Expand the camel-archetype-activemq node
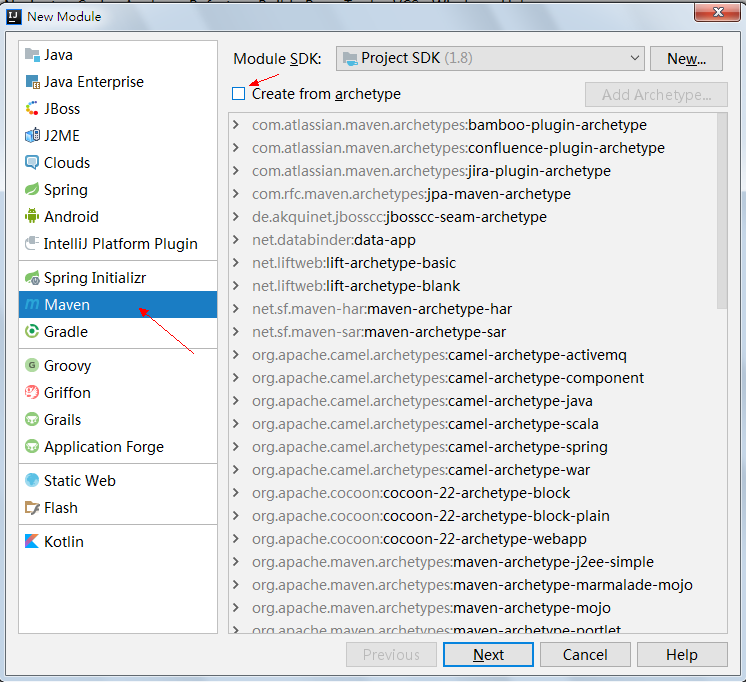This screenshot has height=682, width=746. click(236, 355)
